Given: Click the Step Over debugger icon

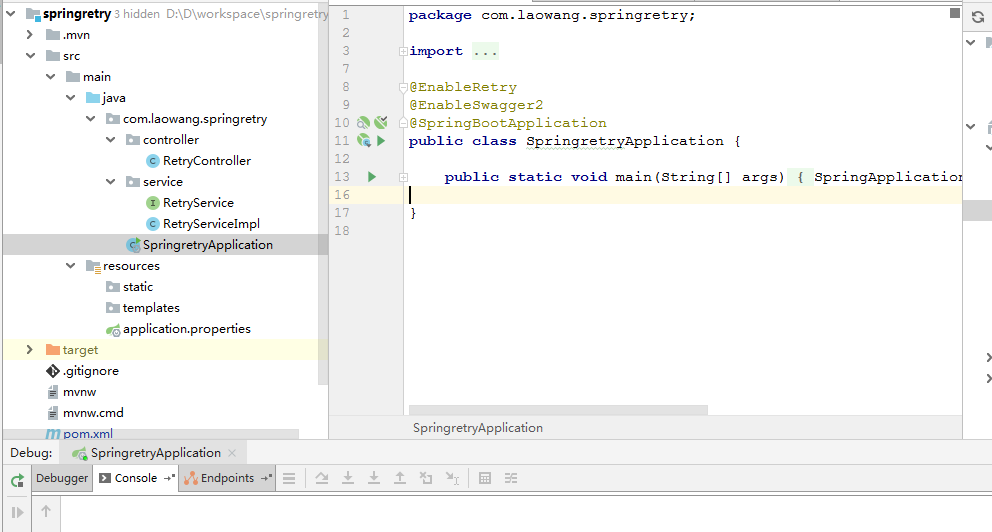Looking at the screenshot, I should 322,479.
